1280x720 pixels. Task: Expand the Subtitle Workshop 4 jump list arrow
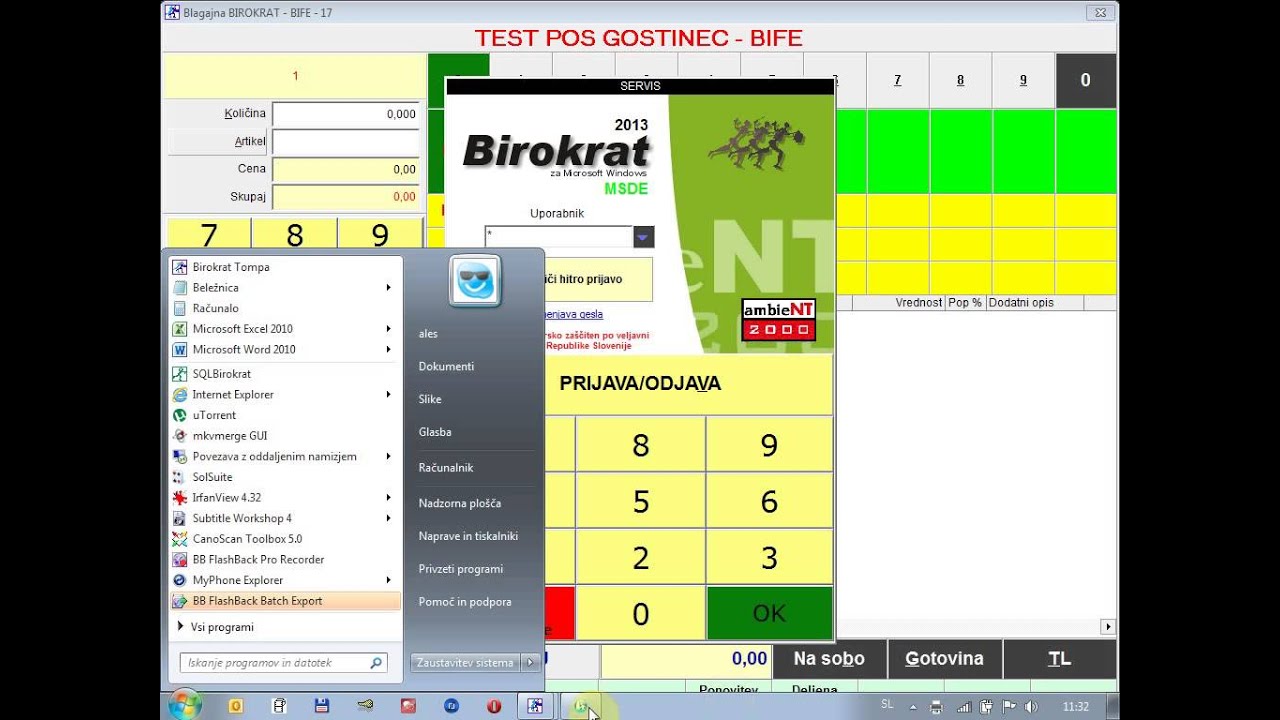[388, 518]
